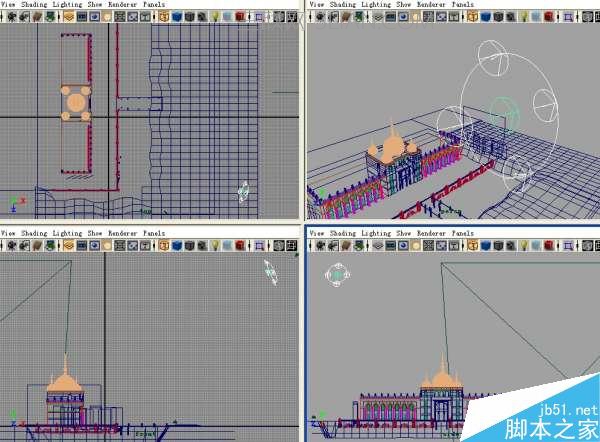Toggle film gate in front-view panel toolbar
The width and height of the screenshot is (600, 442).
(x=390, y=245)
